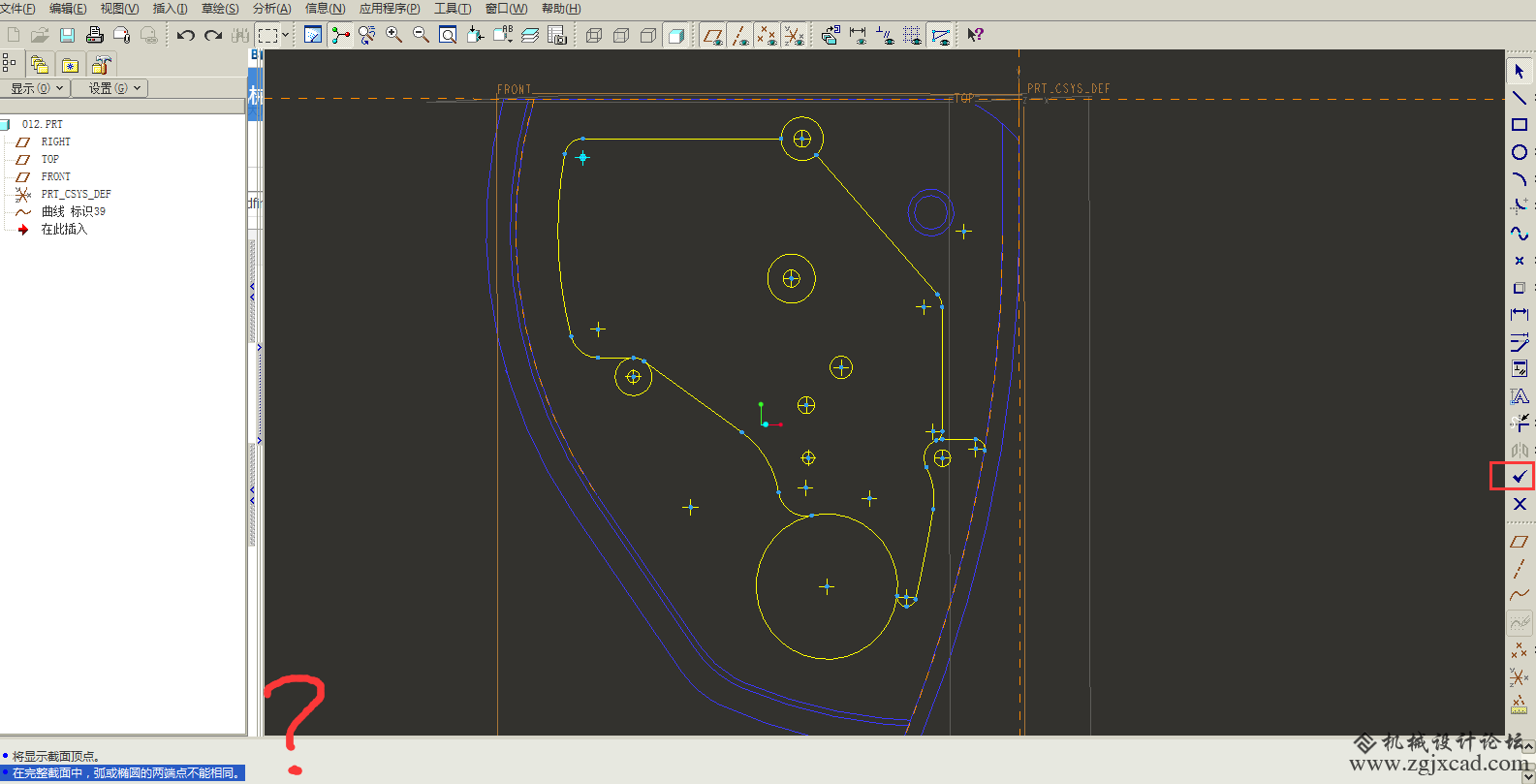Open the 显示 dropdown in model tree

point(36,88)
